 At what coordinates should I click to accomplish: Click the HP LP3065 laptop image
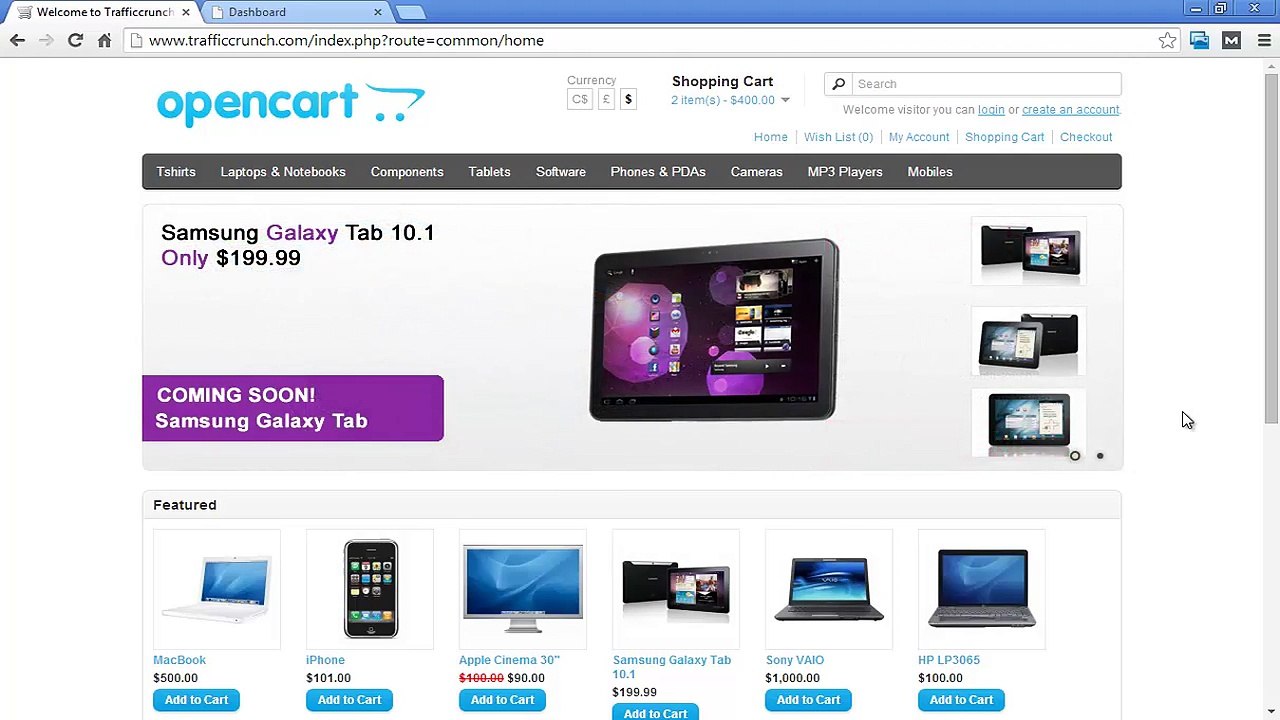[982, 589]
